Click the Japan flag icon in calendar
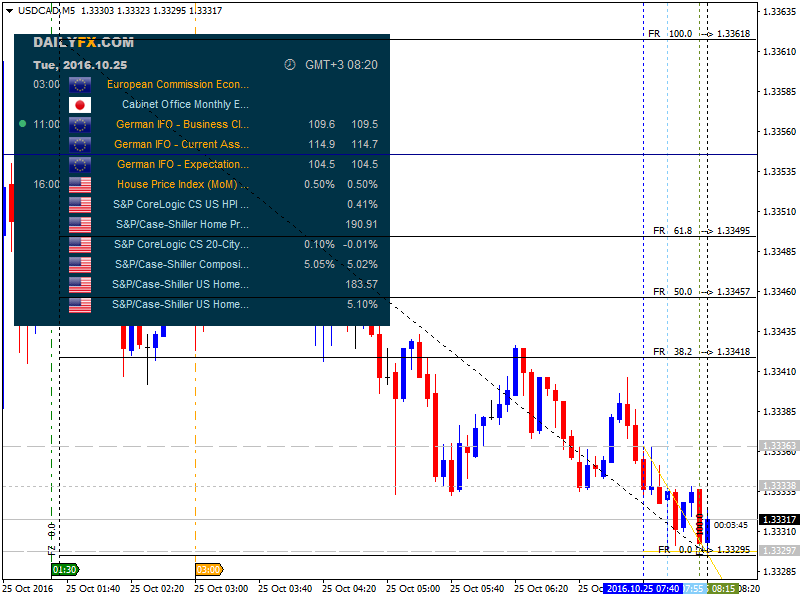The image size is (800, 600). pyautogui.click(x=80, y=105)
